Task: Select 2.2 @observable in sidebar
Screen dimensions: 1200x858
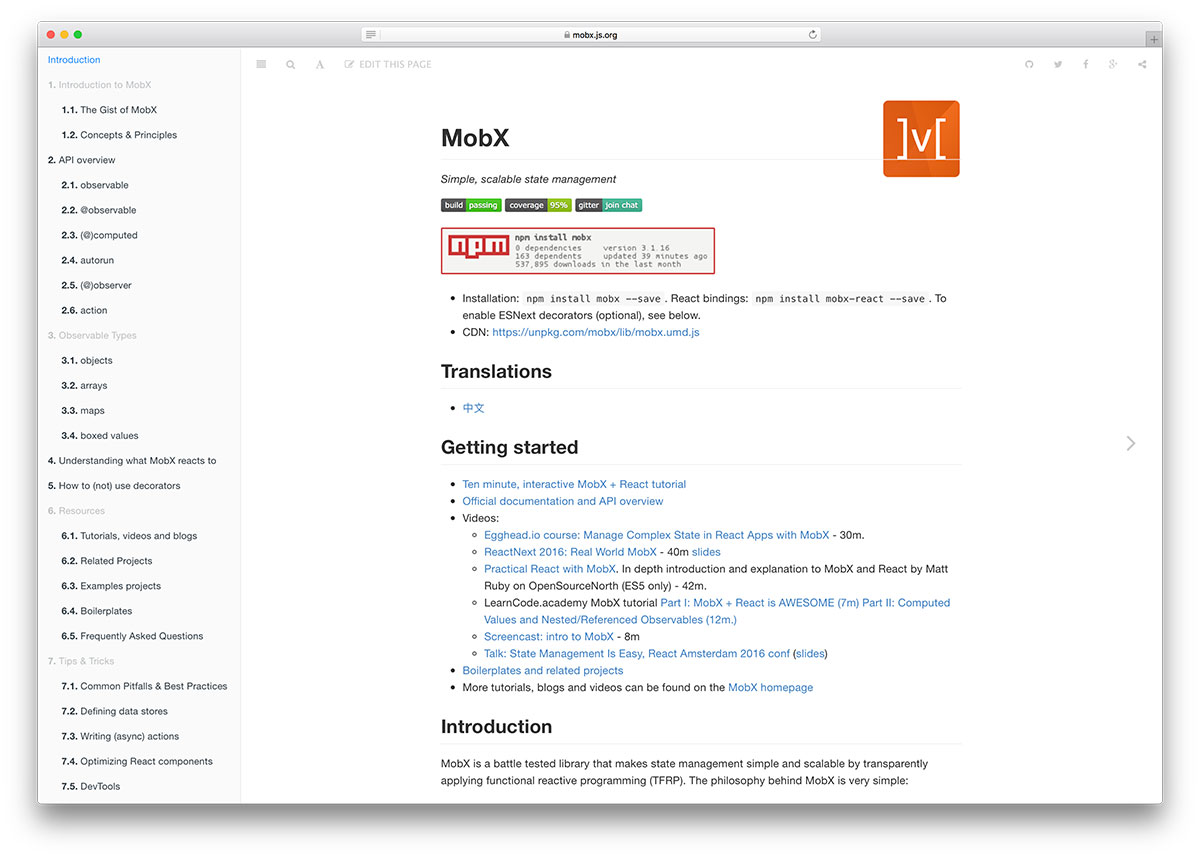Action: point(99,210)
